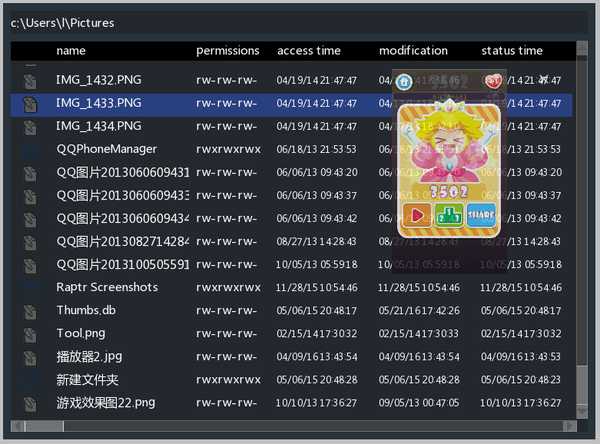Image resolution: width=600 pixels, height=444 pixels.
Task: Click file icon of QQ图片 accessed 08/27/13
Action: coord(30,243)
